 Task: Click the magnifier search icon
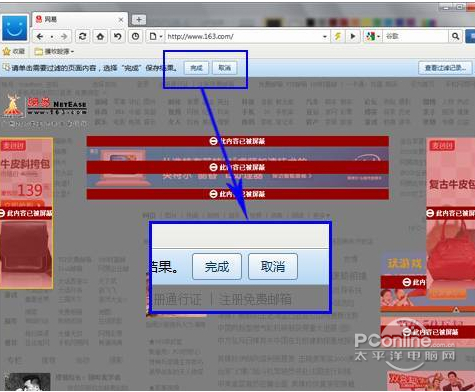click(x=455, y=36)
